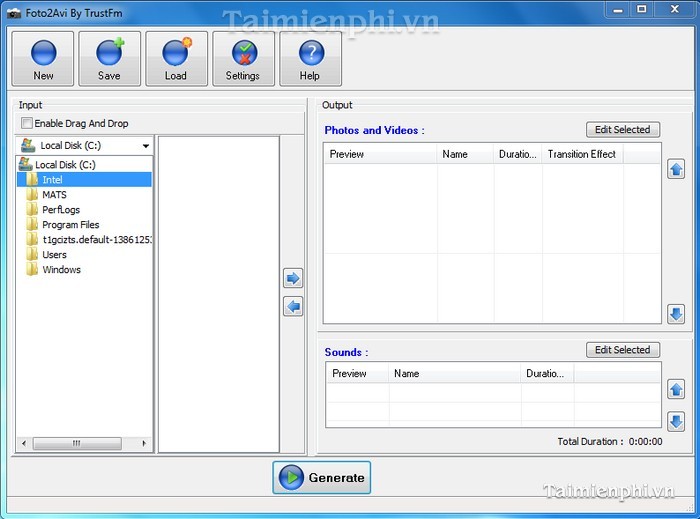Click Edit Selected for Photos and Videos
The image size is (700, 519).
pos(622,130)
